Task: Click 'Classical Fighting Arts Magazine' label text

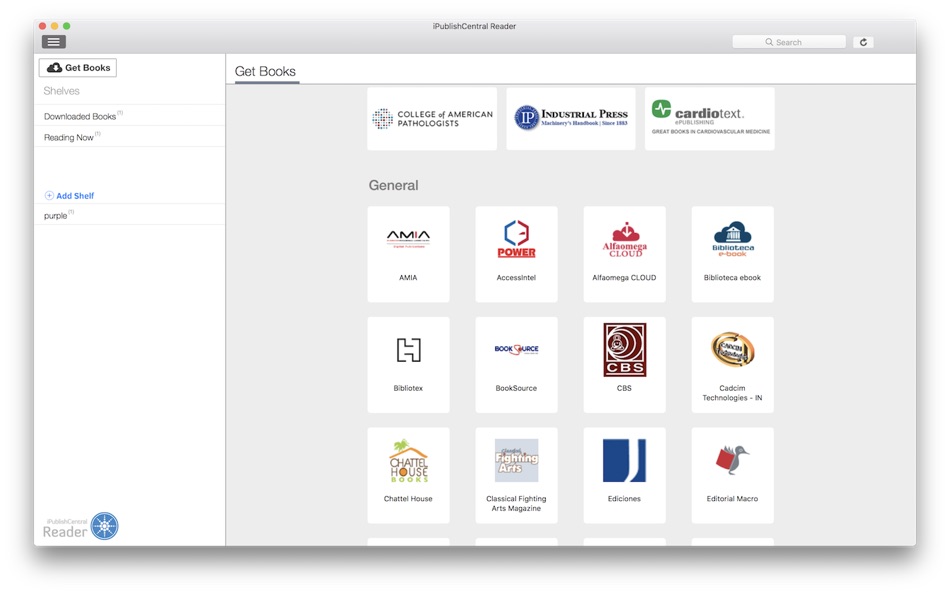Action: pos(516,504)
